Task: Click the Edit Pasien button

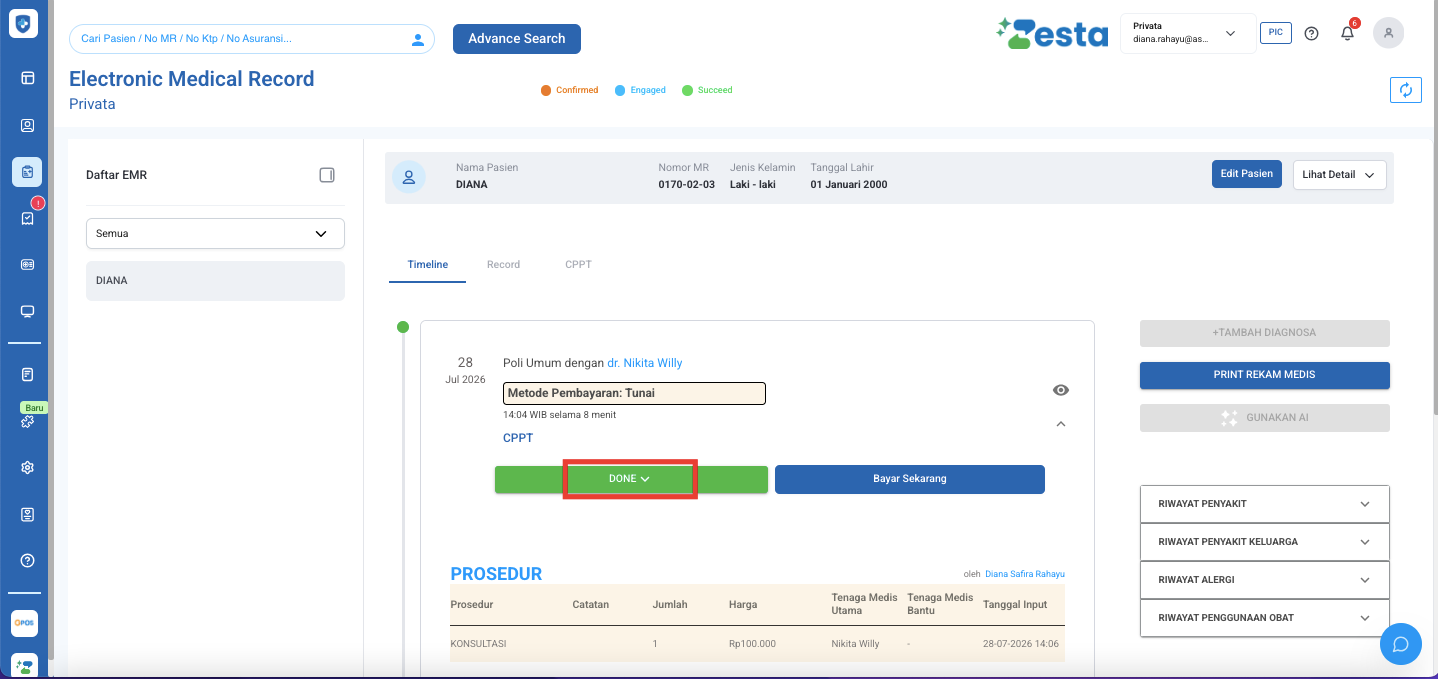Action: pos(1247,174)
